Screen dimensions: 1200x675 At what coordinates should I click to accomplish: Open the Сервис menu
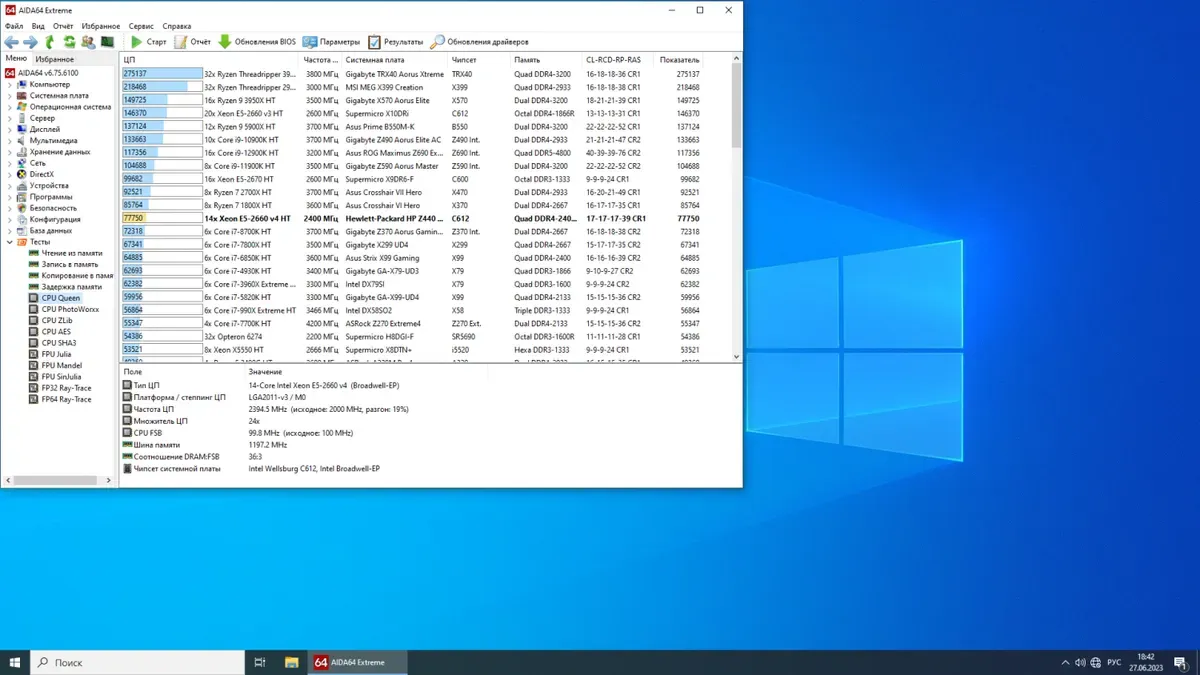[x=141, y=25]
